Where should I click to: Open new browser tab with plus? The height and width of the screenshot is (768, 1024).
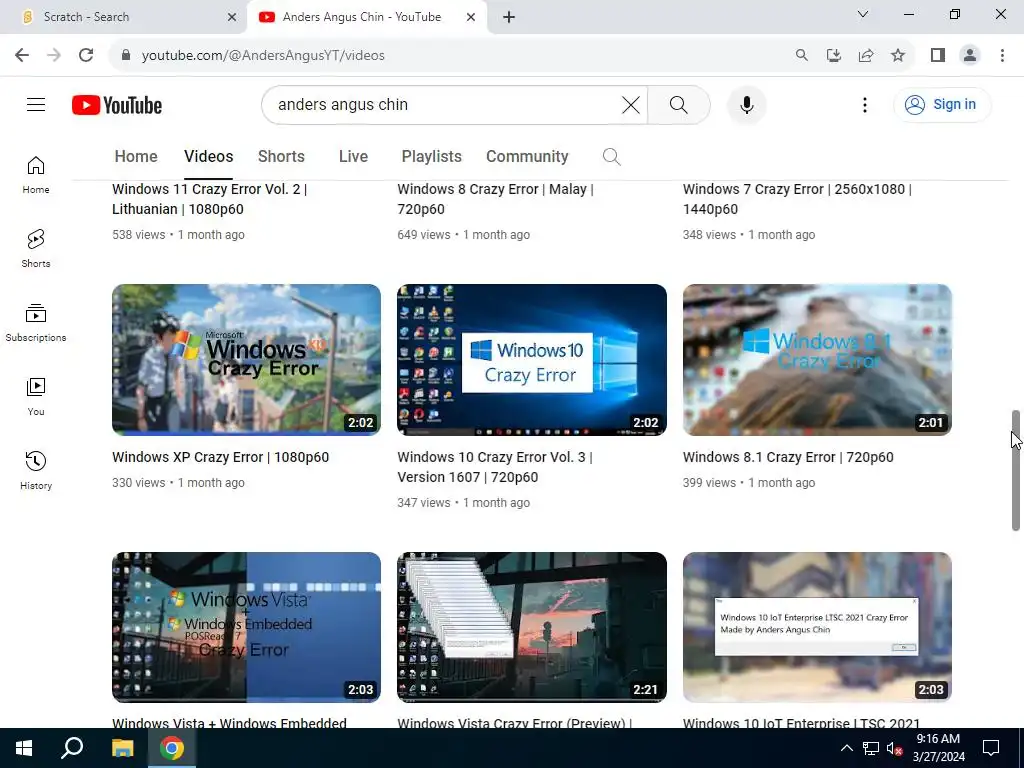click(509, 17)
